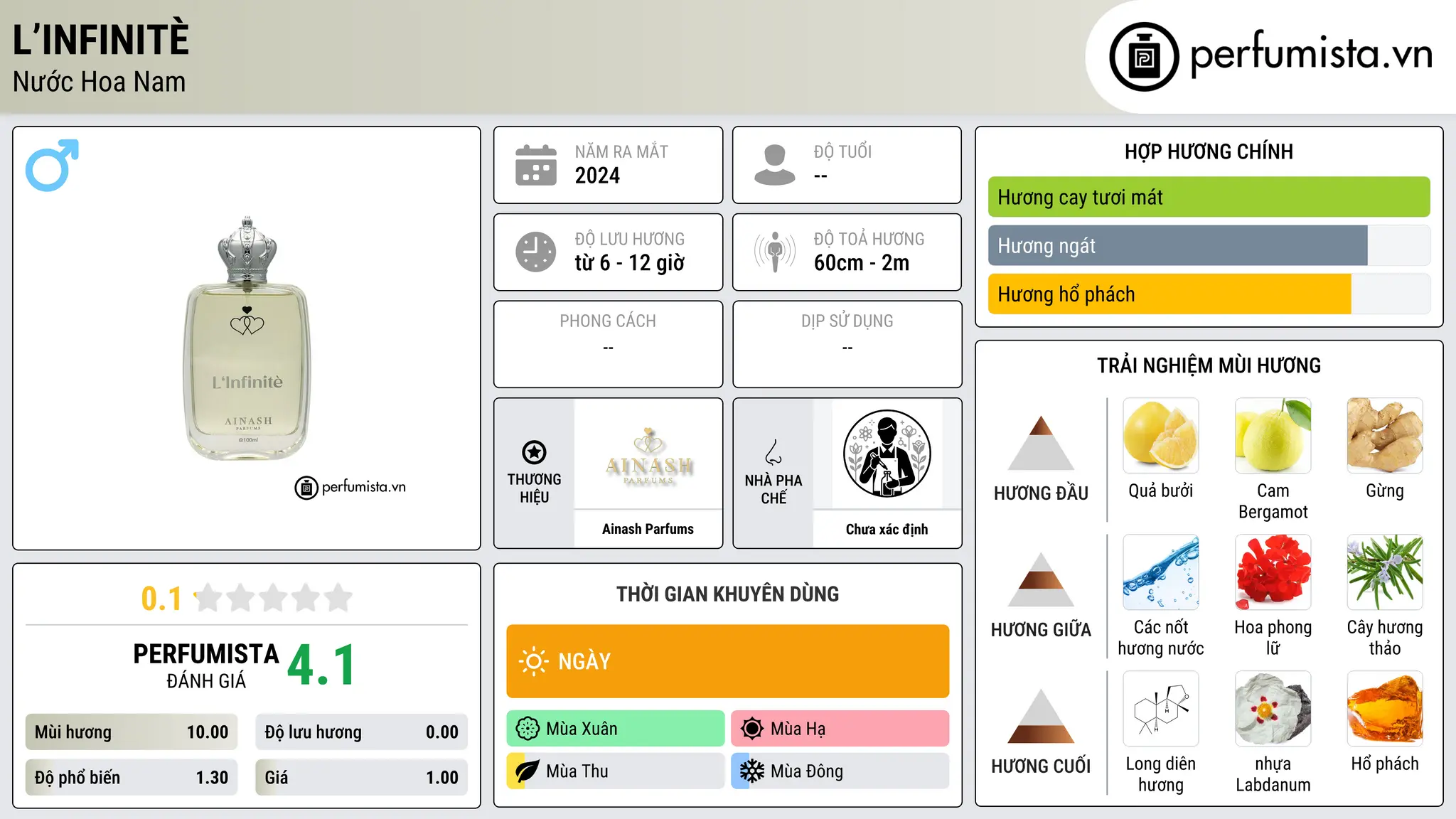Click the star badge icon above Thương hiệu
1456x819 pixels.
pyautogui.click(x=534, y=452)
